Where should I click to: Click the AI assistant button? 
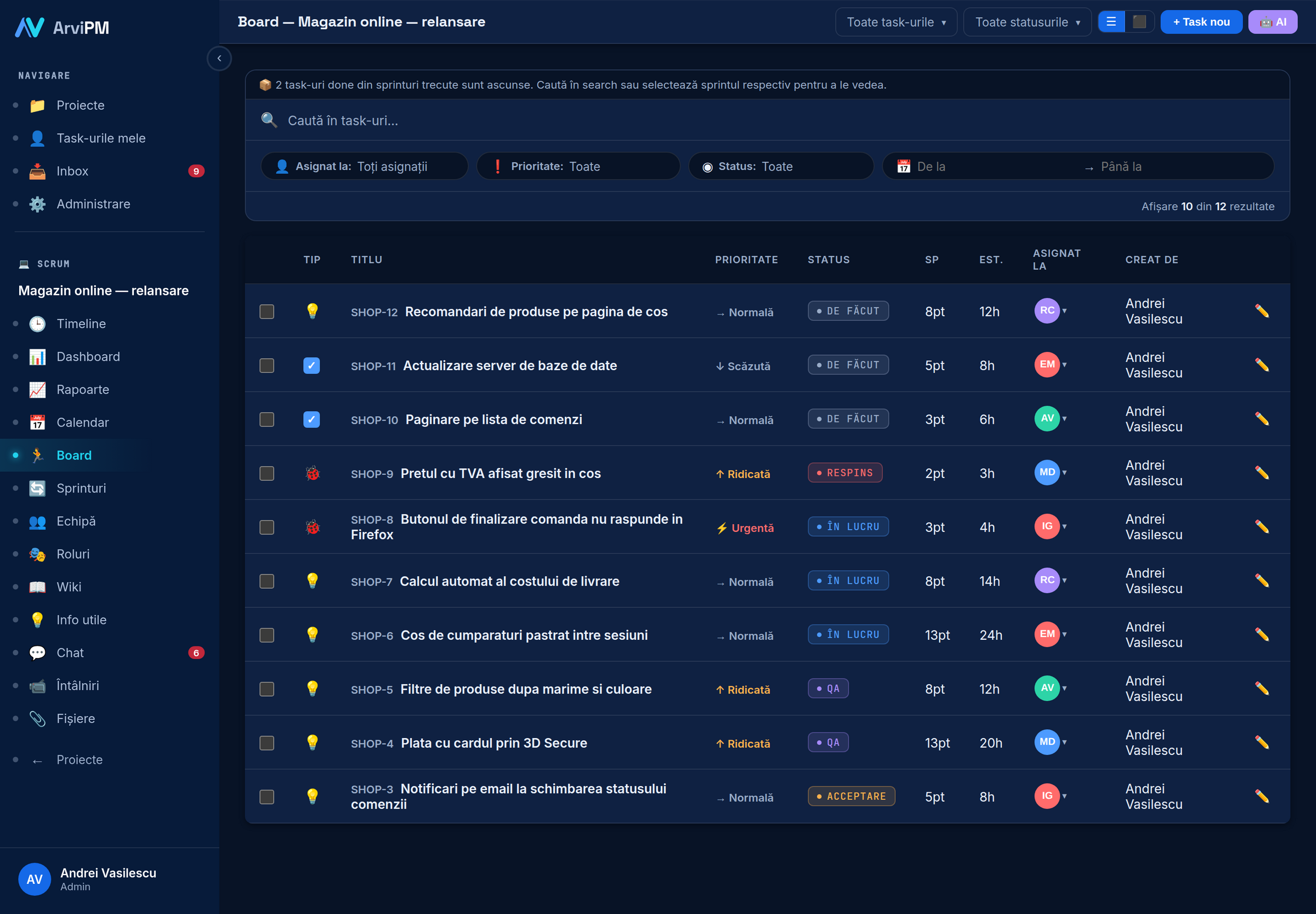coord(1273,22)
